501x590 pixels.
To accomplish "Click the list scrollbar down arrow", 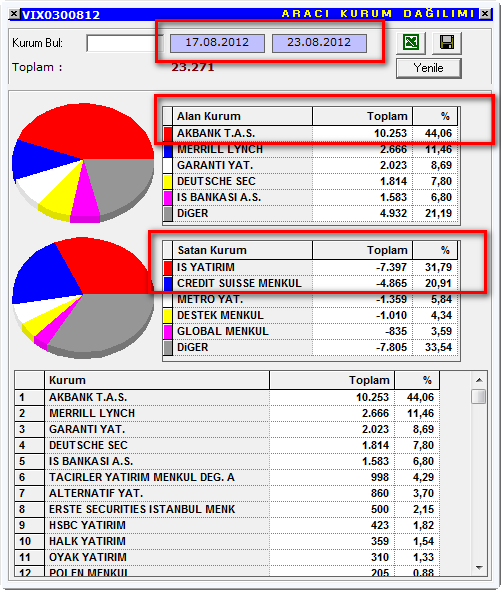I will (x=479, y=567).
